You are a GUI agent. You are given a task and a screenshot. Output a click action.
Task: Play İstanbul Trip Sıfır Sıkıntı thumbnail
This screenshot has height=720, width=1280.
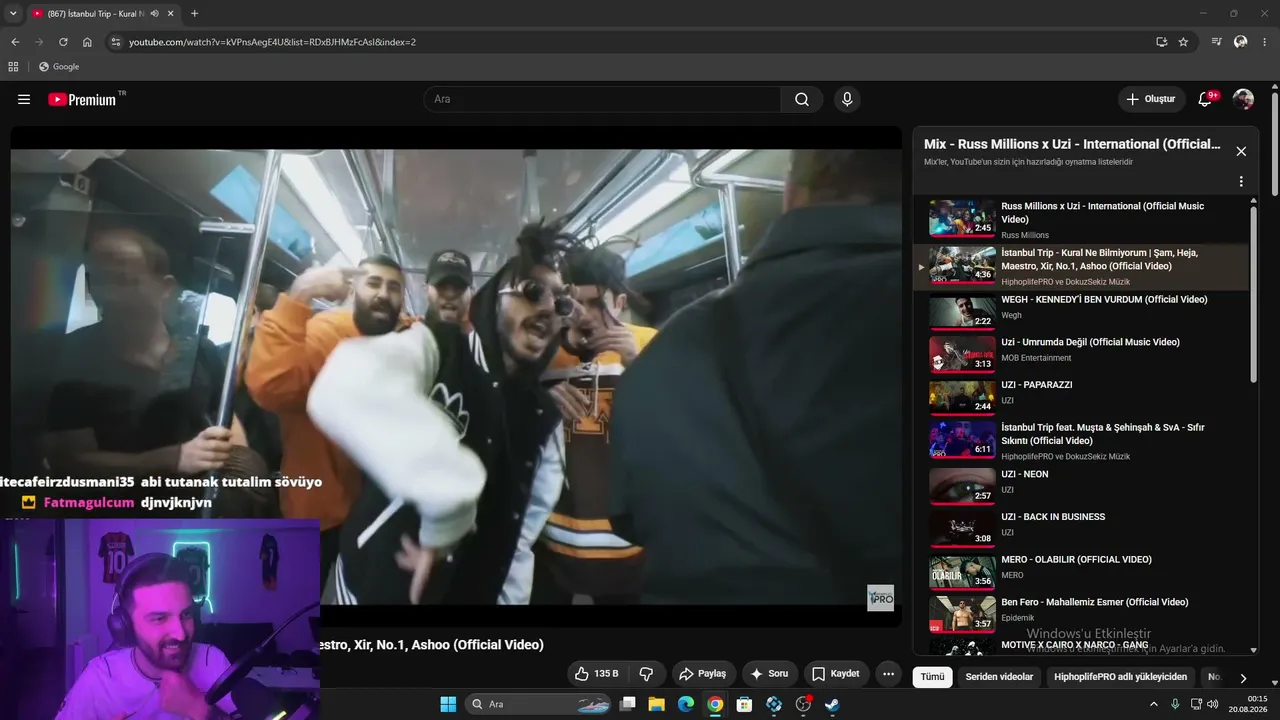962,440
